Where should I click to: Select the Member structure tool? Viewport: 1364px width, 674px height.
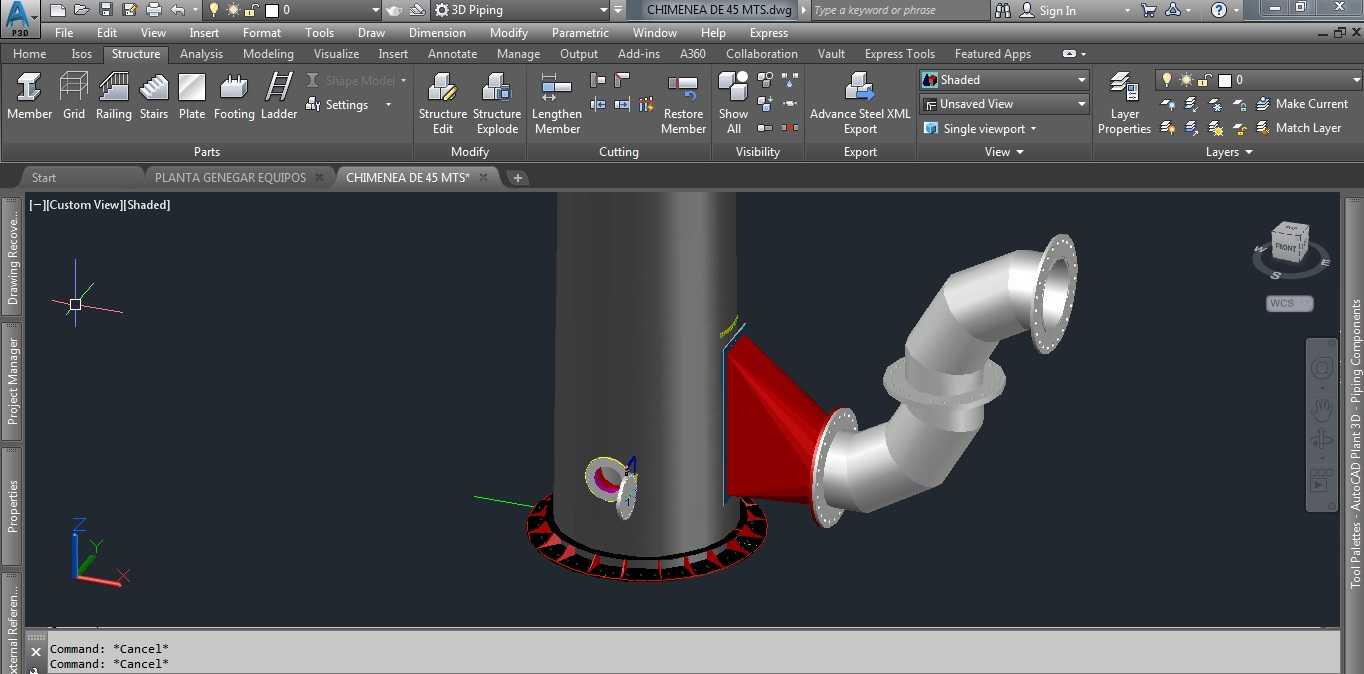tap(29, 96)
